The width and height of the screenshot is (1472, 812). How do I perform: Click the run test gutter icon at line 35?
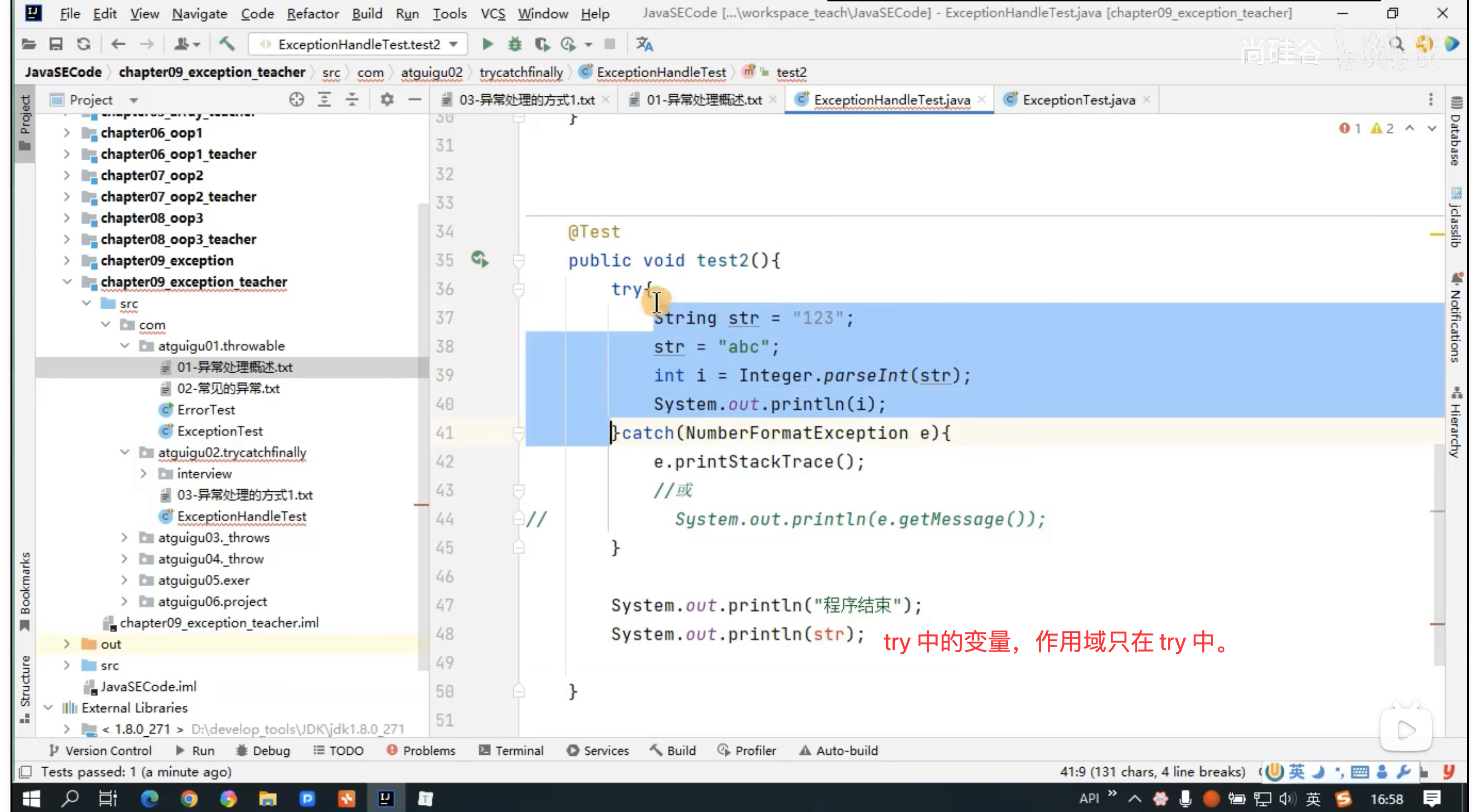[480, 260]
